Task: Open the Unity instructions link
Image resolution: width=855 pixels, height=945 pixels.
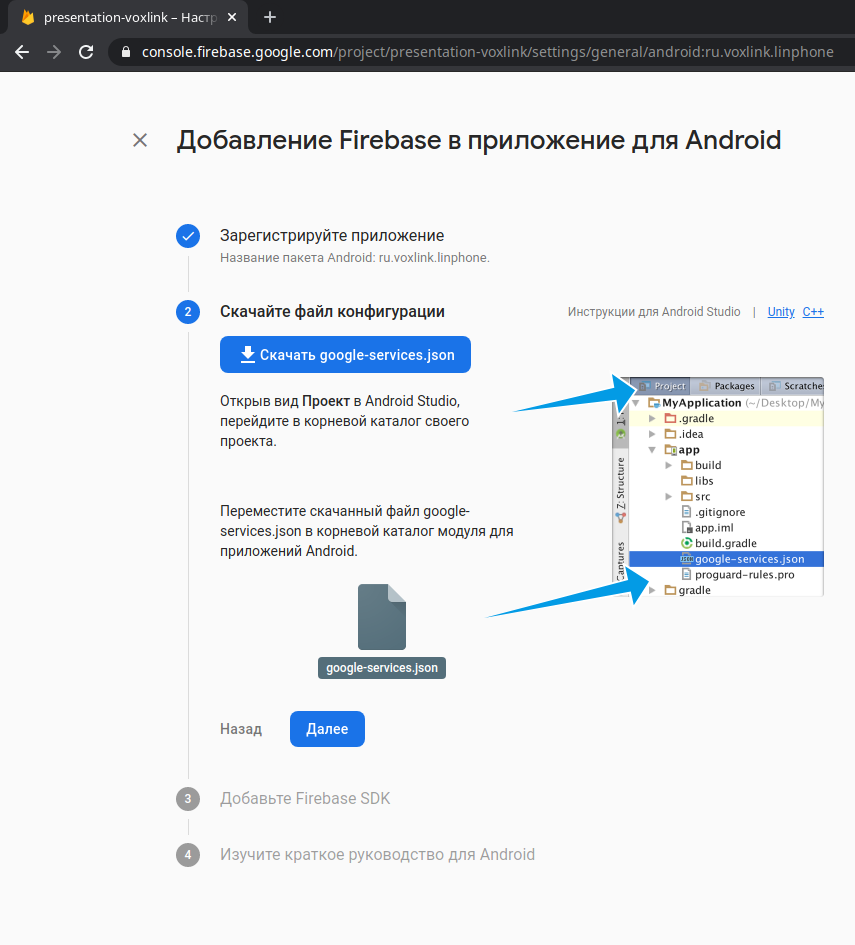Action: [781, 312]
